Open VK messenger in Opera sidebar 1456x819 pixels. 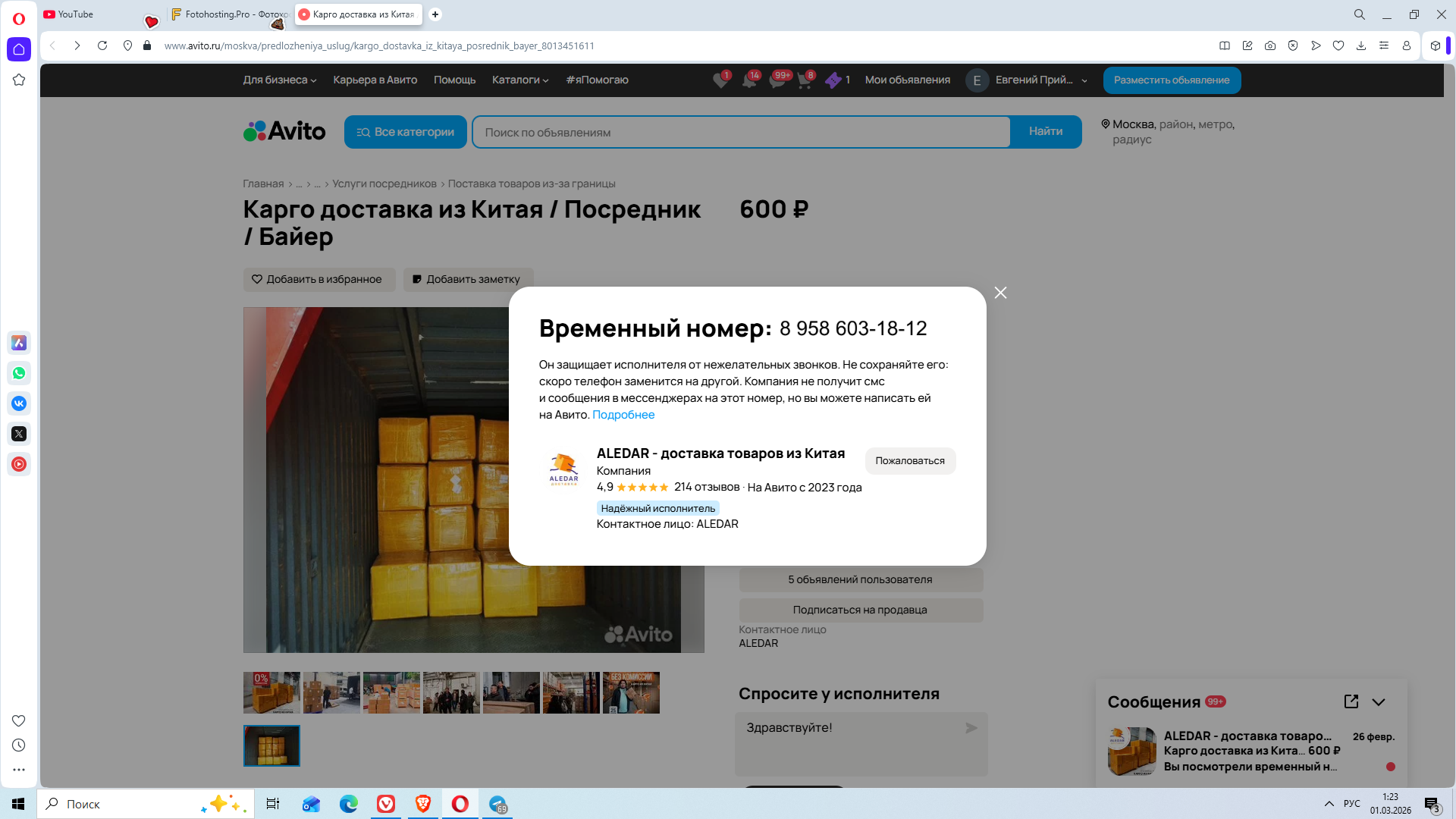coord(19,403)
